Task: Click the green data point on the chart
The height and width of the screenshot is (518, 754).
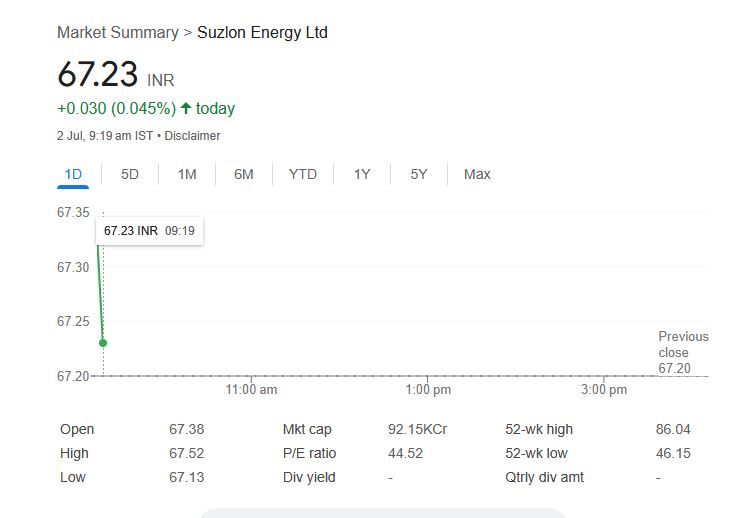Action: (103, 343)
